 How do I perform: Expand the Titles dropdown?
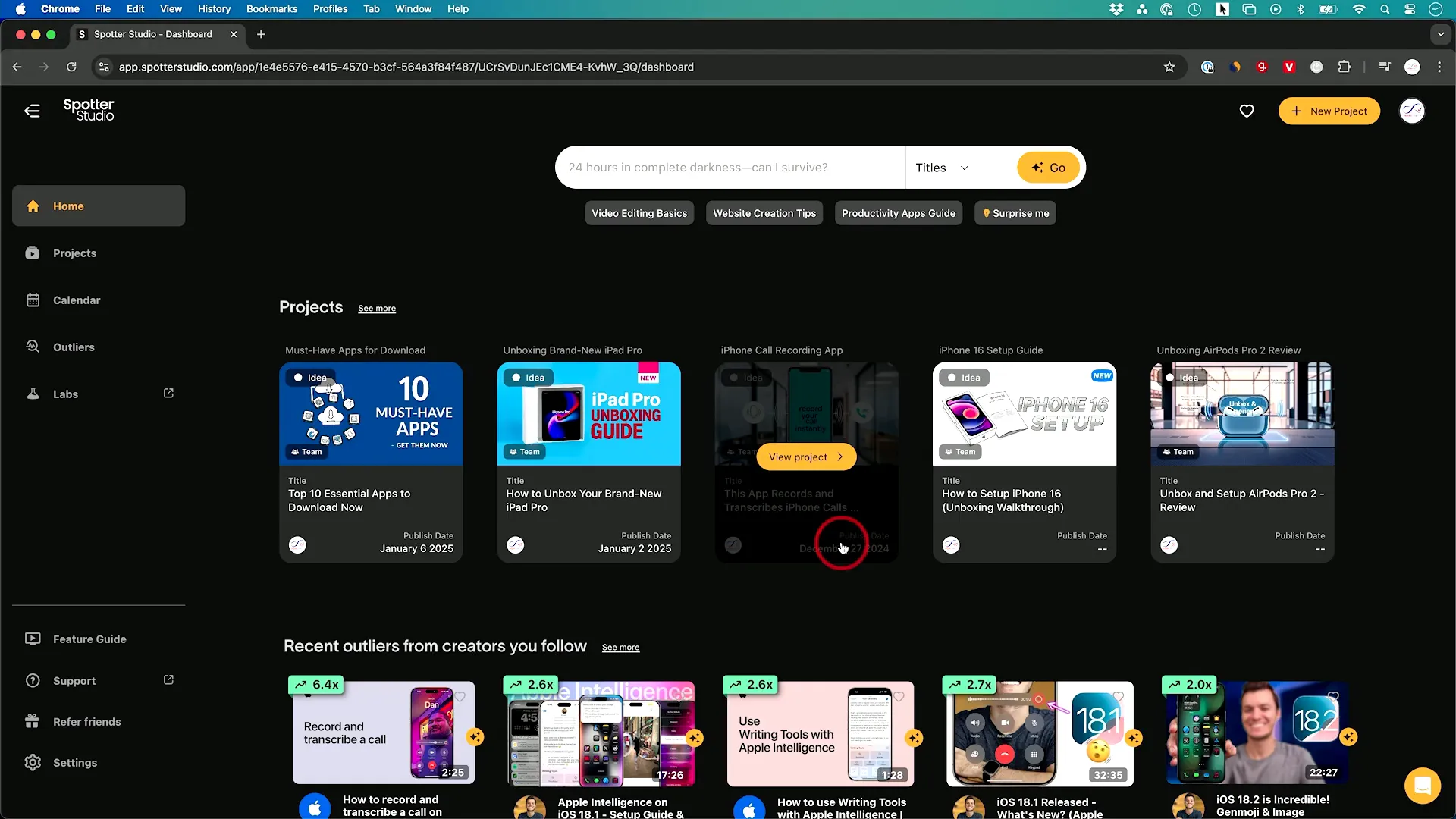pyautogui.click(x=942, y=168)
